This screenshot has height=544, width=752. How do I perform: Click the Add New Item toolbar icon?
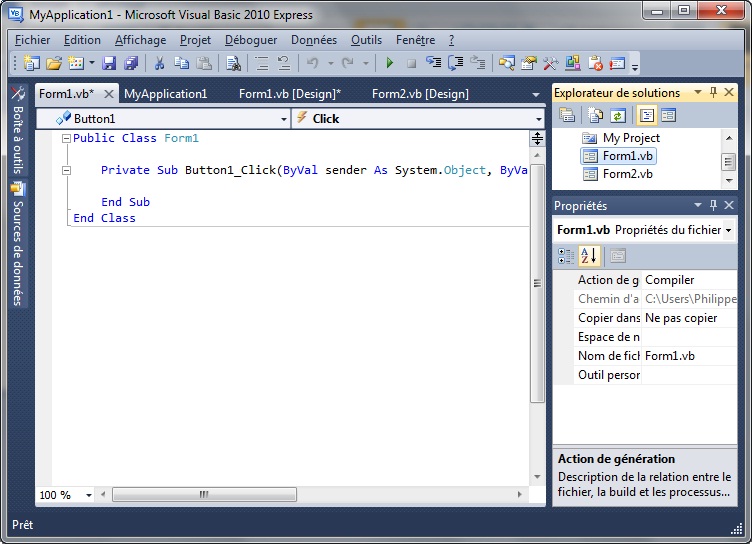click(x=76, y=63)
